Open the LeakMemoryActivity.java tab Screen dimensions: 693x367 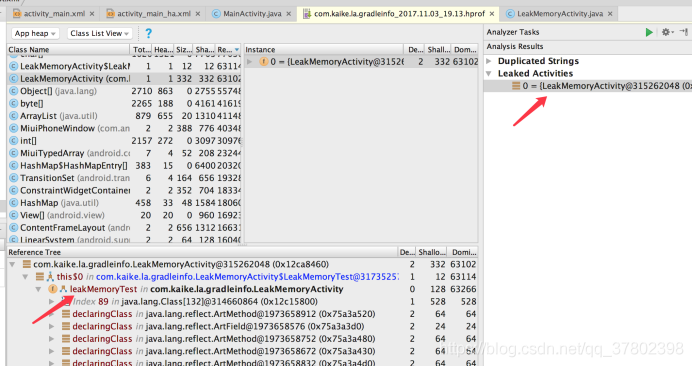pyautogui.click(x=560, y=14)
